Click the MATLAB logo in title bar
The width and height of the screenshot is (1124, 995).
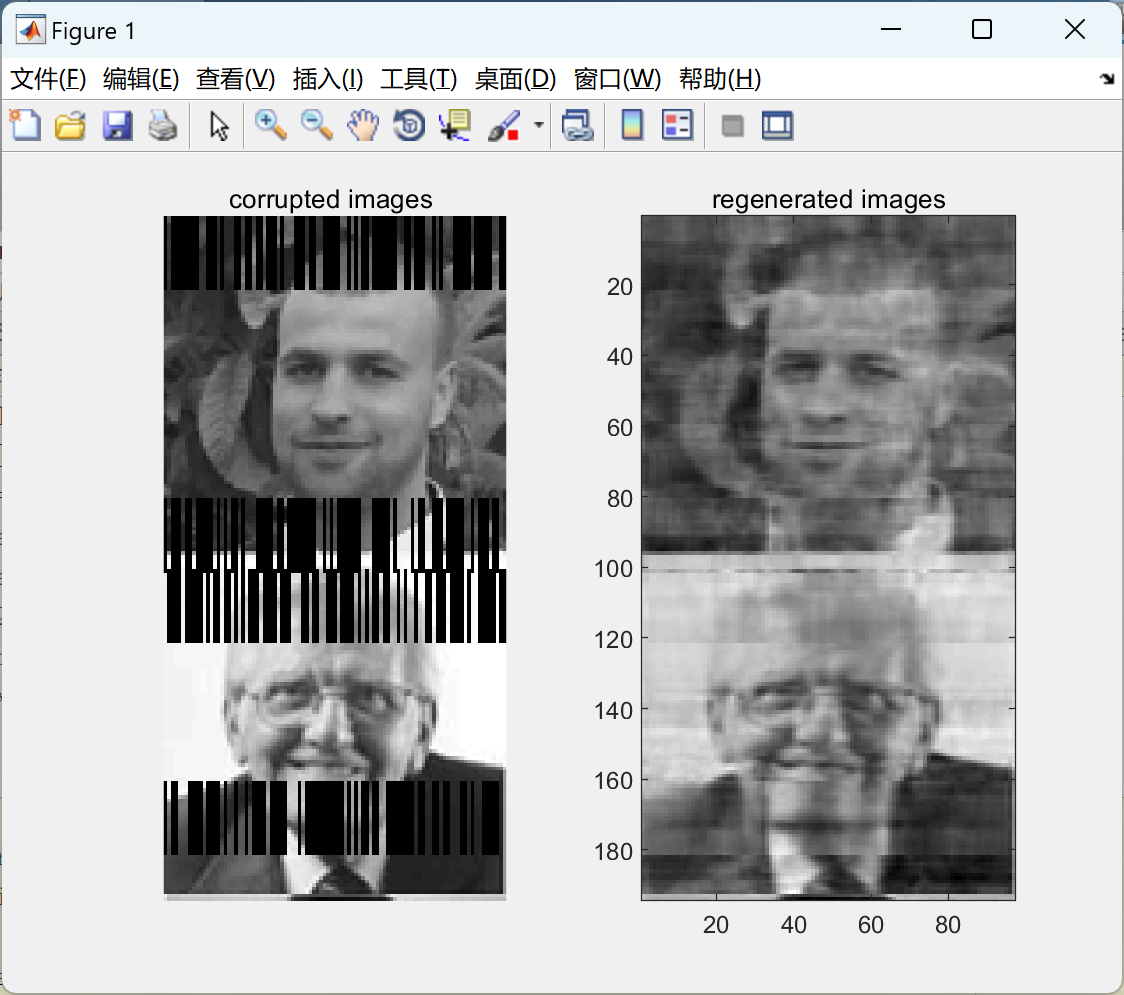31,30
